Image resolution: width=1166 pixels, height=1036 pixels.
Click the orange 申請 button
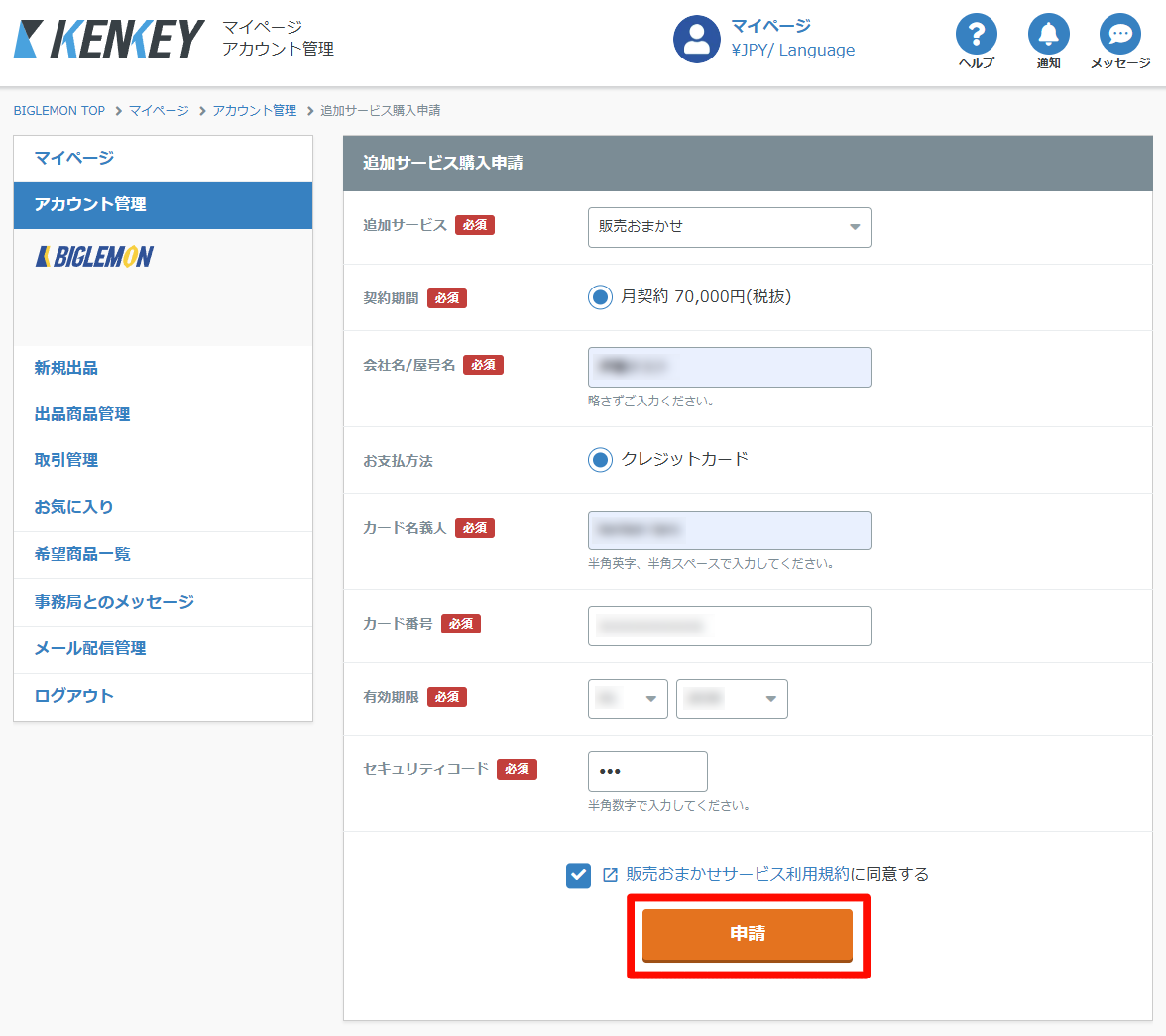tap(748, 935)
